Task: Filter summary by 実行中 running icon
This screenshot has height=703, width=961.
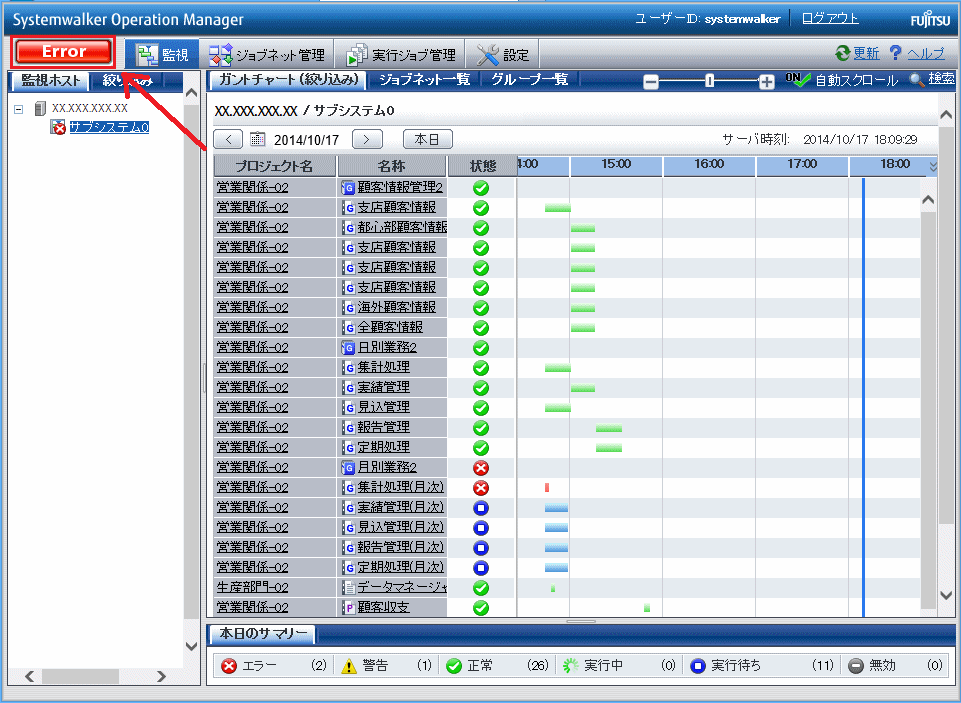Action: pos(571,666)
